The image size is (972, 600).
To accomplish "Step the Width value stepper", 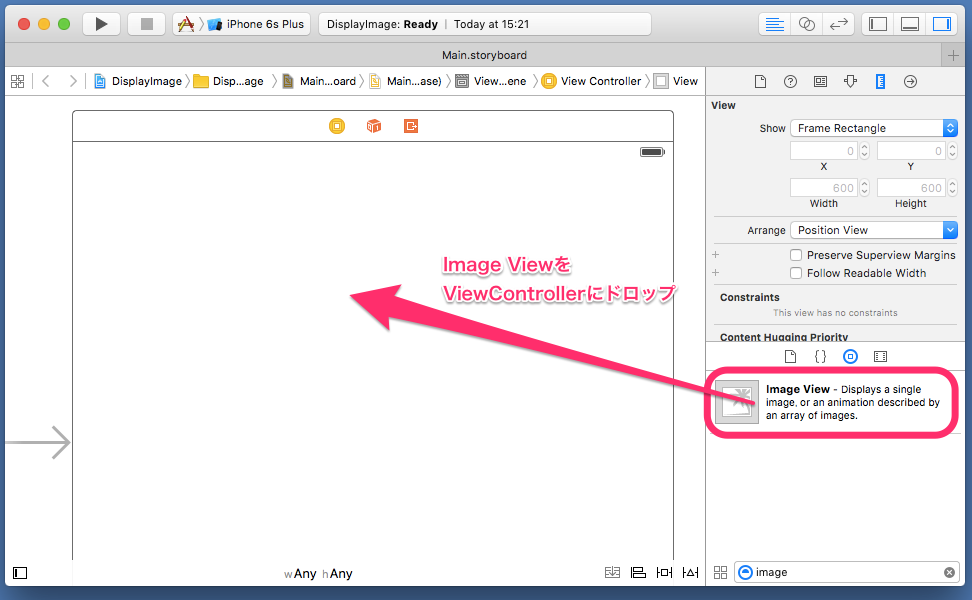I will (865, 188).
